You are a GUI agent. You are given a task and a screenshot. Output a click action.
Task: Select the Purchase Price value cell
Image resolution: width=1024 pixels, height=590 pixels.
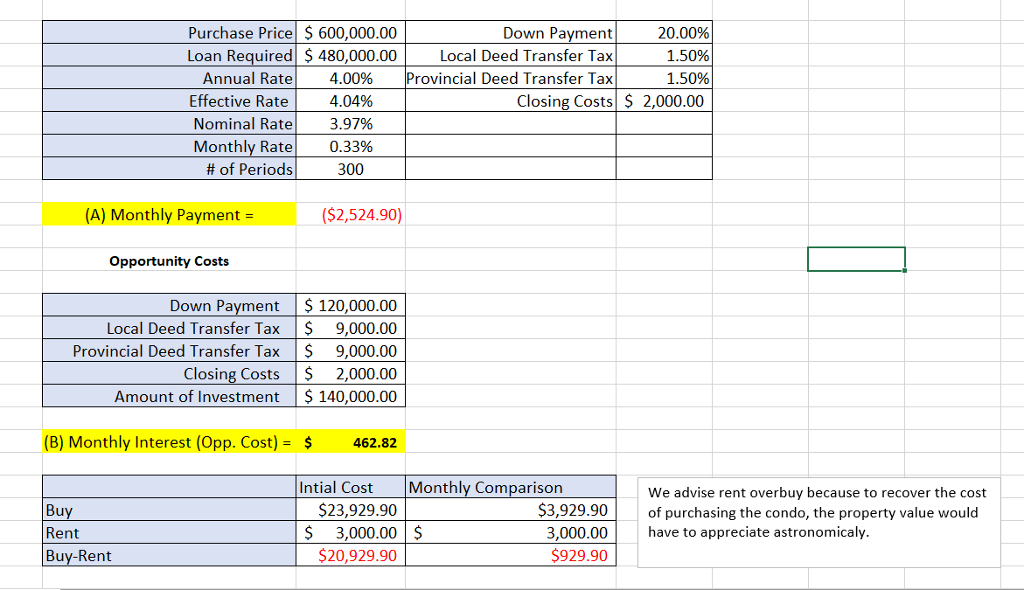coord(350,32)
